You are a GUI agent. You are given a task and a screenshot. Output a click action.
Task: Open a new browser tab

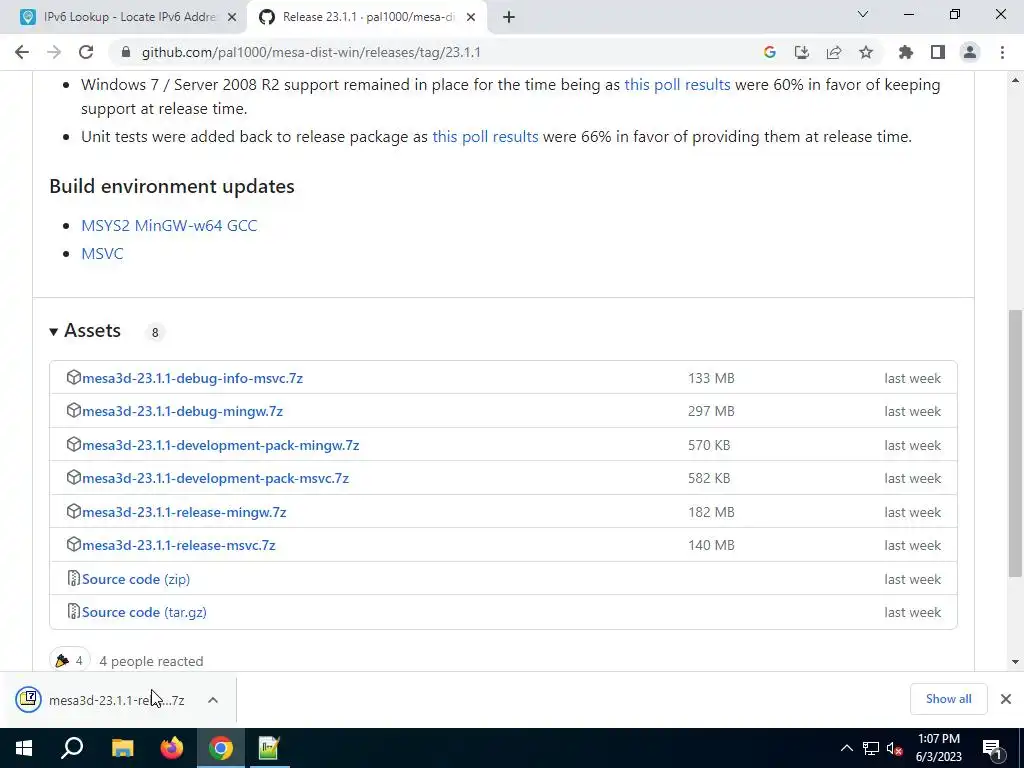[x=509, y=17]
